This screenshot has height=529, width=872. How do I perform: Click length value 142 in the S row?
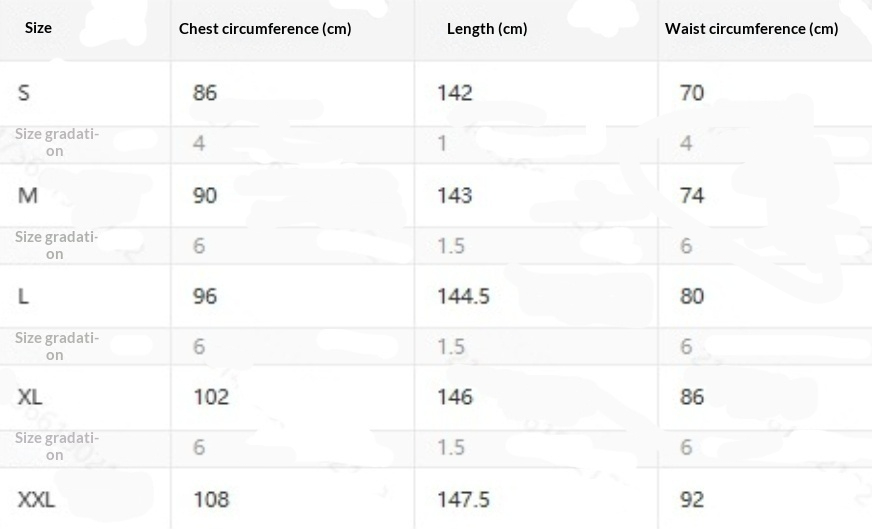455,93
